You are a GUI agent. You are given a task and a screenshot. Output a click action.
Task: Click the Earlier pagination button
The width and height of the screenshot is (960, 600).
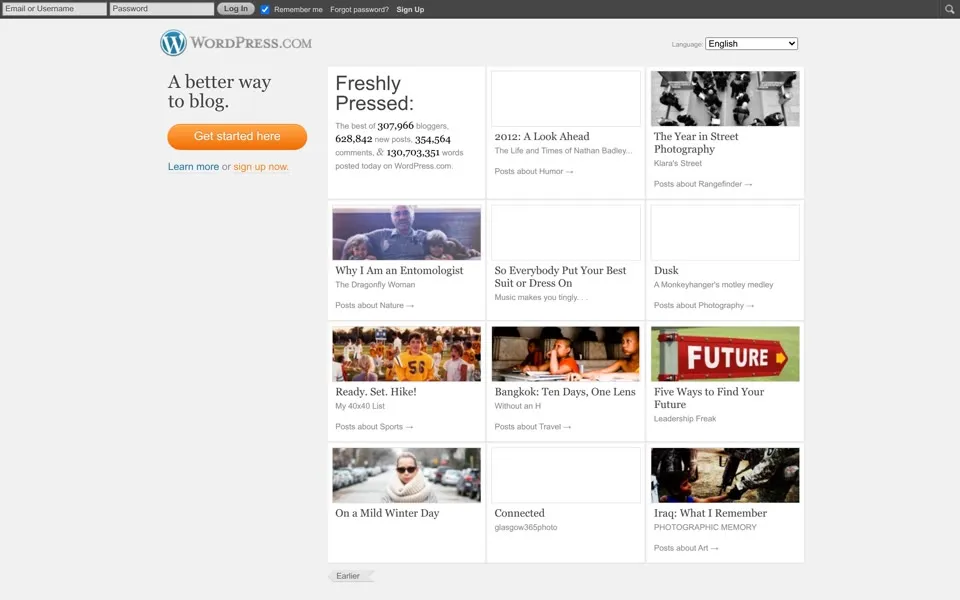point(351,576)
